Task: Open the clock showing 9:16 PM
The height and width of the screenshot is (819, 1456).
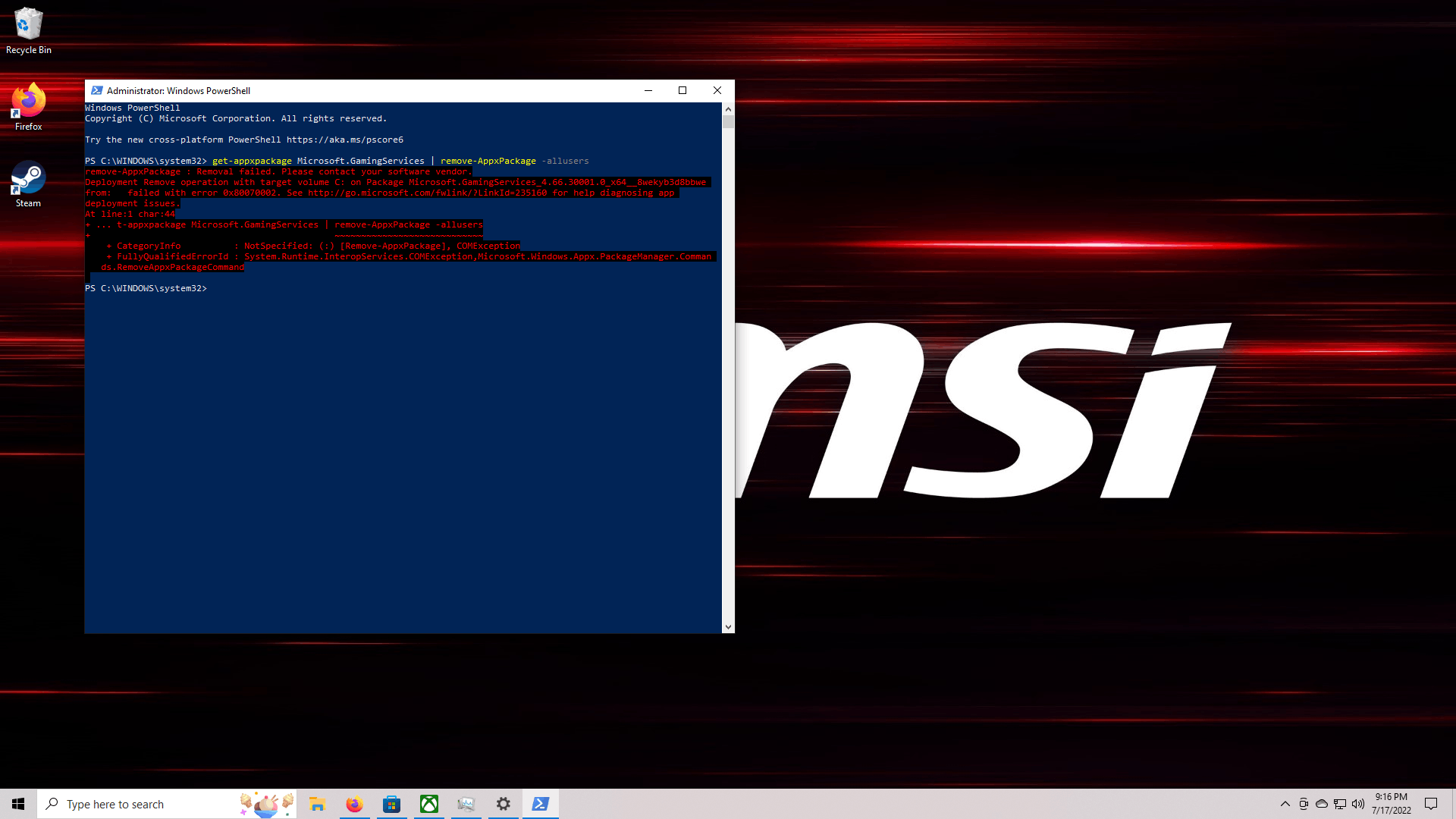Action: (1391, 804)
